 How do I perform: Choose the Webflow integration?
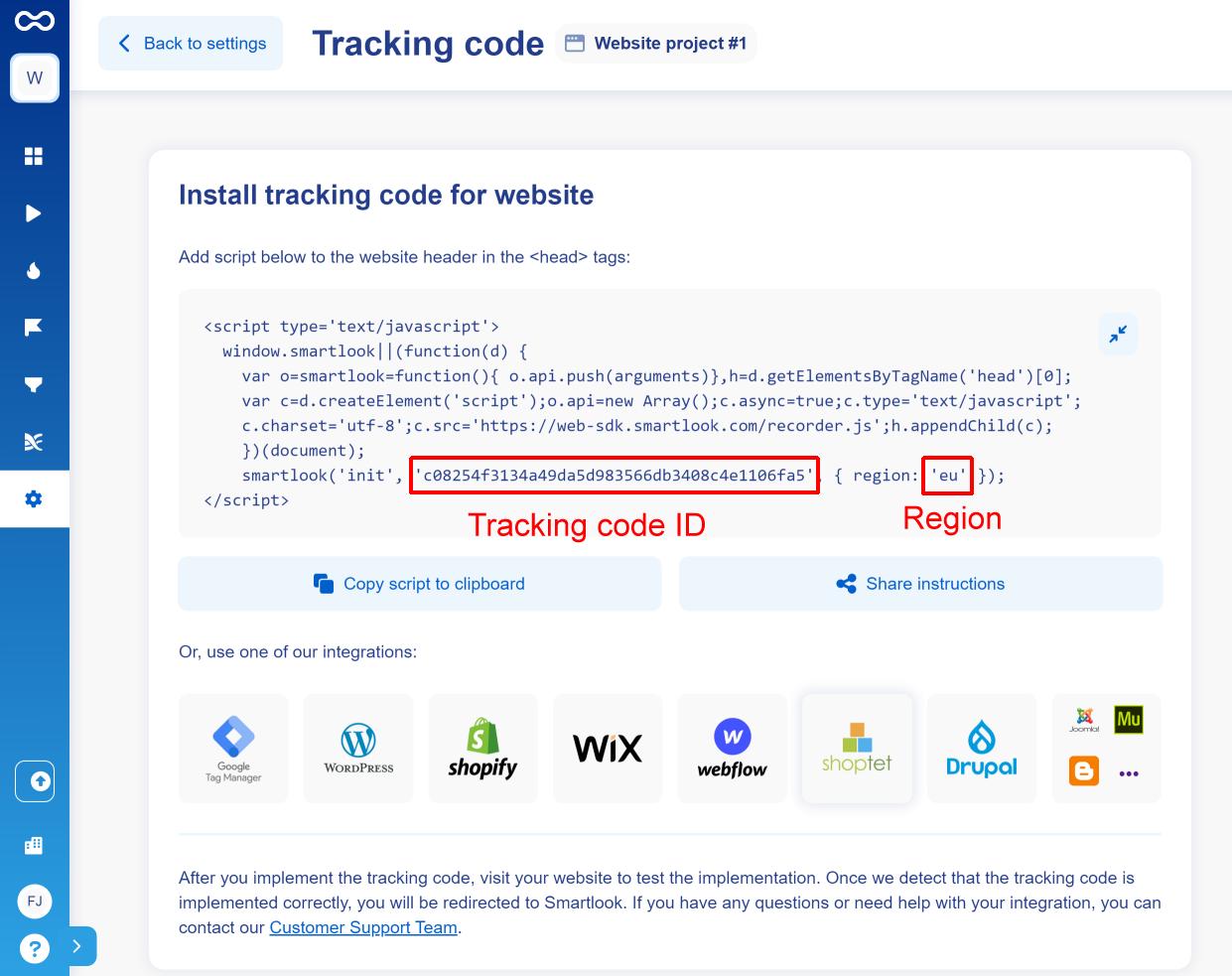tap(733, 749)
